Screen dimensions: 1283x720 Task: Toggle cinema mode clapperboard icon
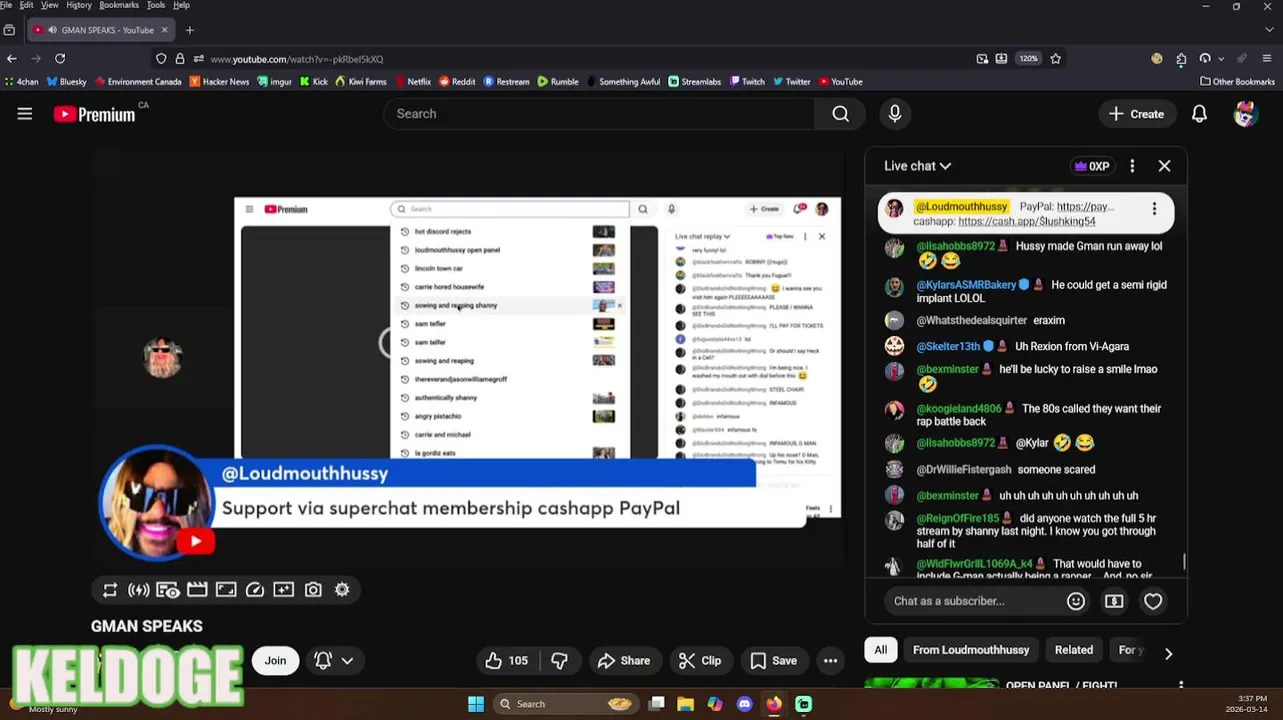(197, 590)
